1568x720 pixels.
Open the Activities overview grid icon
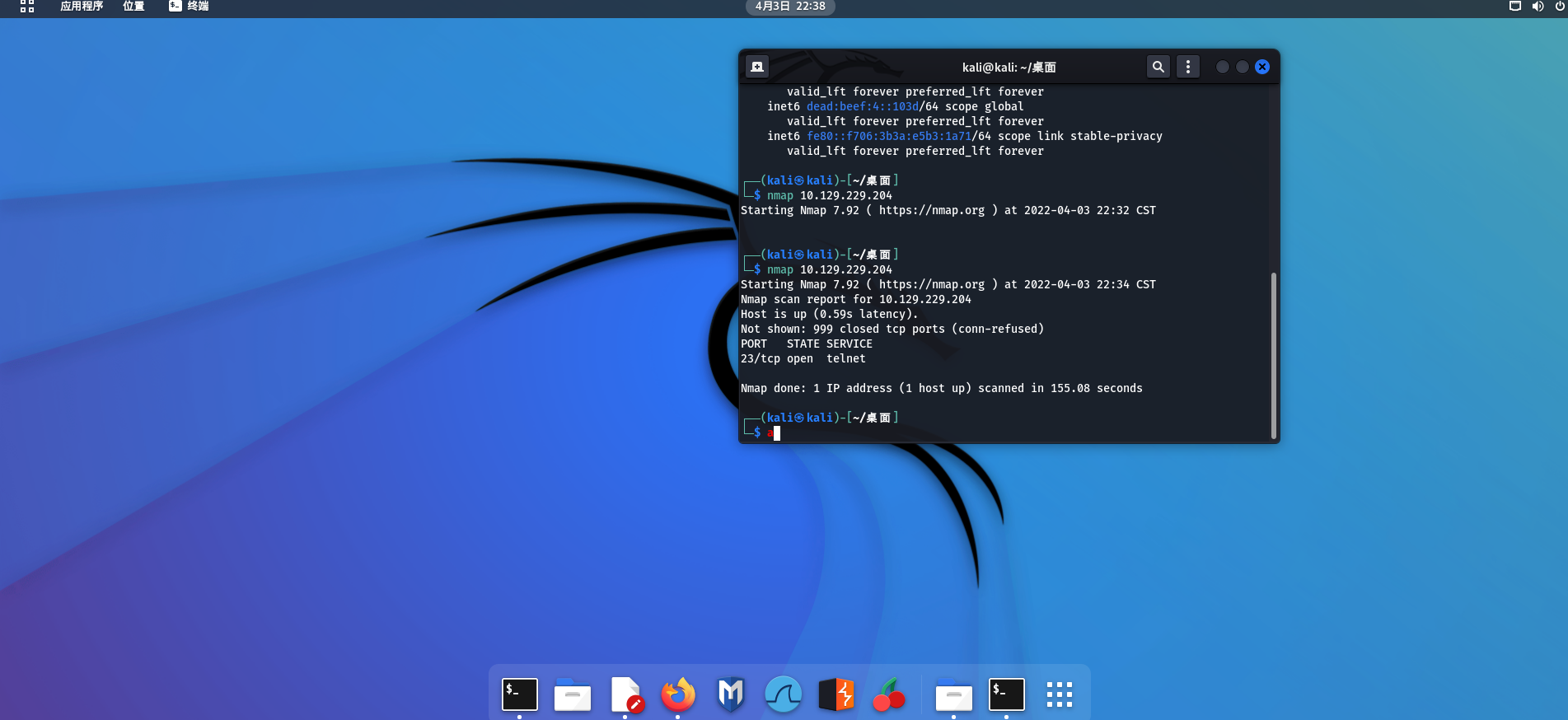click(x=27, y=7)
